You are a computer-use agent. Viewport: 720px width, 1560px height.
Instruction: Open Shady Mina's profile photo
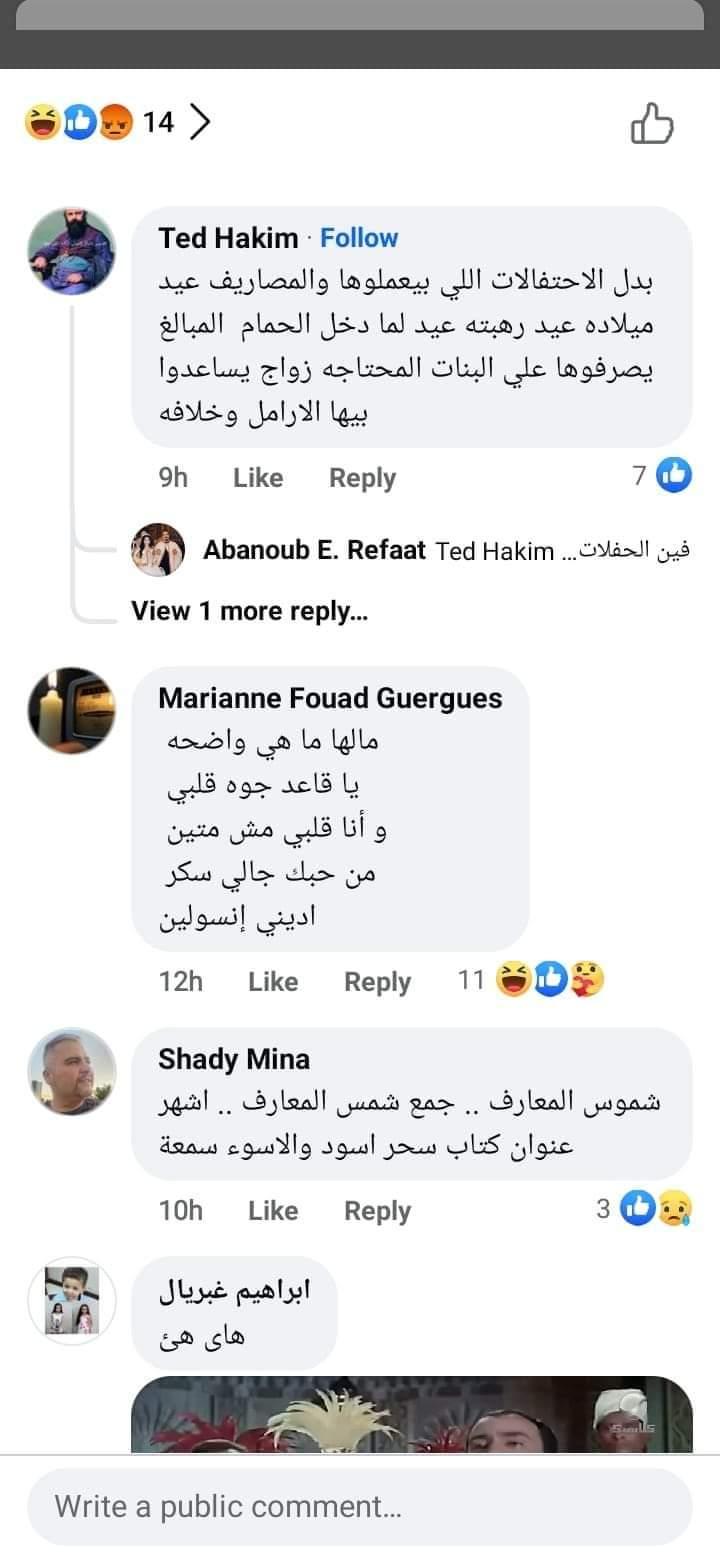click(71, 1072)
